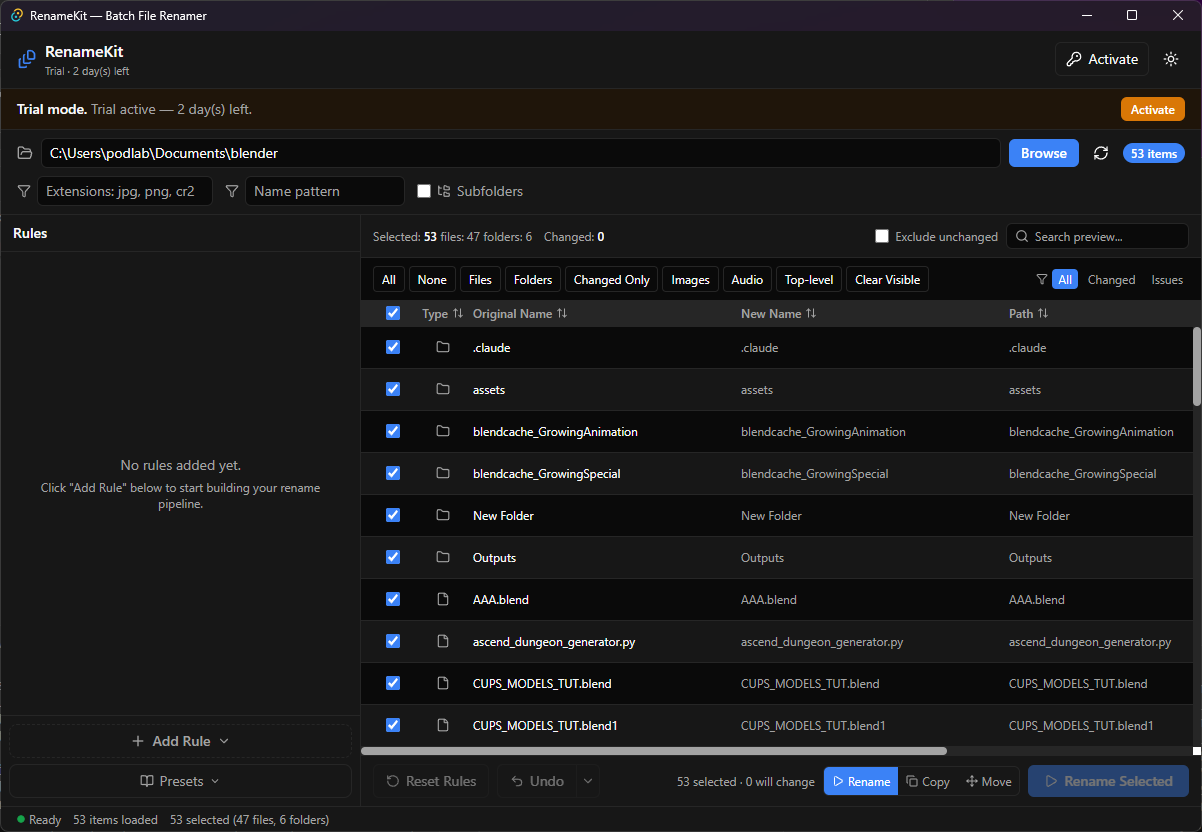
Task: Click the folder icon beside path field
Action: (25, 153)
